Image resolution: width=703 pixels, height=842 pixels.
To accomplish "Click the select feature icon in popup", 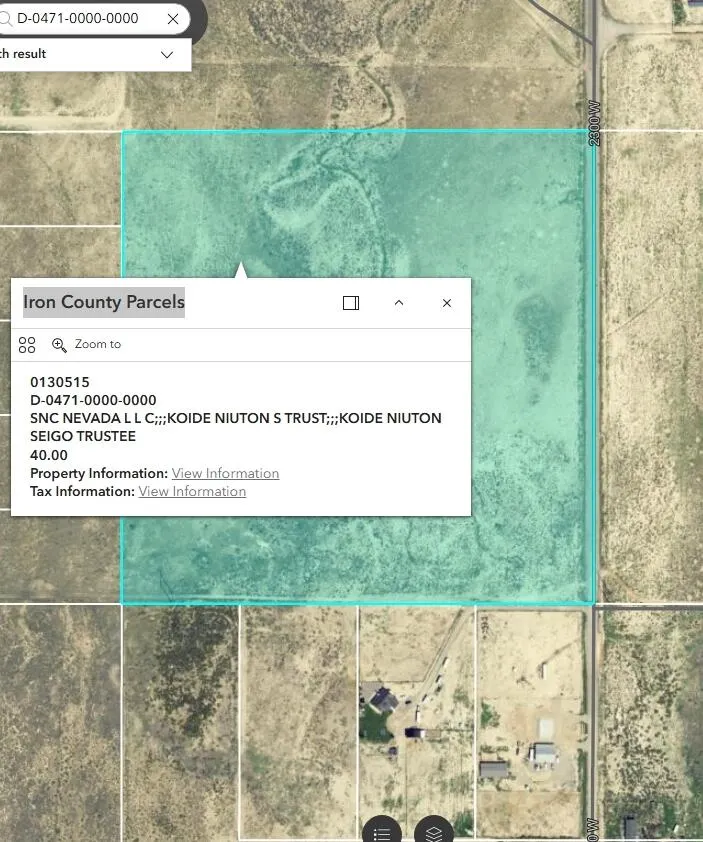I will point(27,345).
